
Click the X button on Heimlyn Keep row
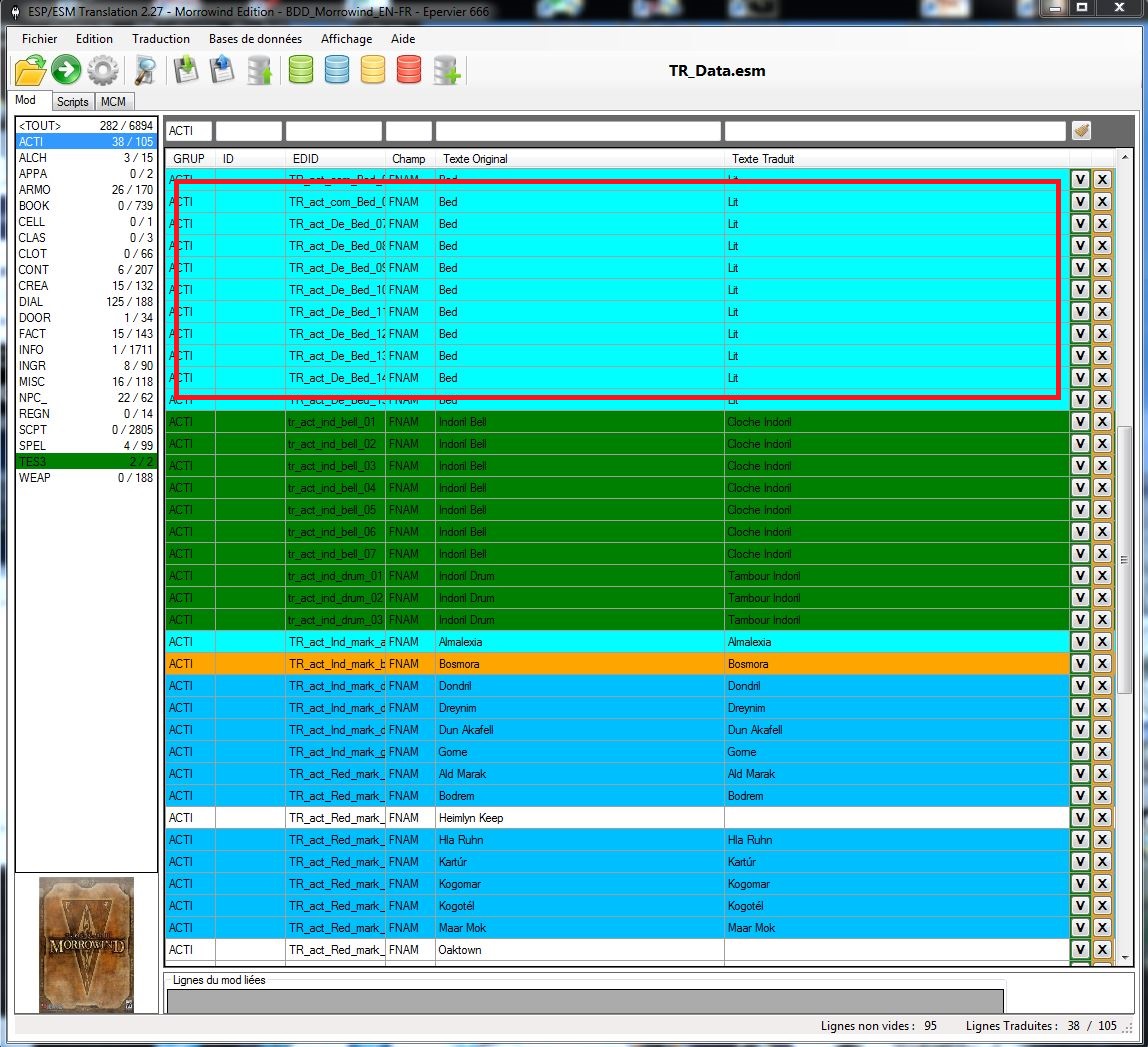(1102, 818)
